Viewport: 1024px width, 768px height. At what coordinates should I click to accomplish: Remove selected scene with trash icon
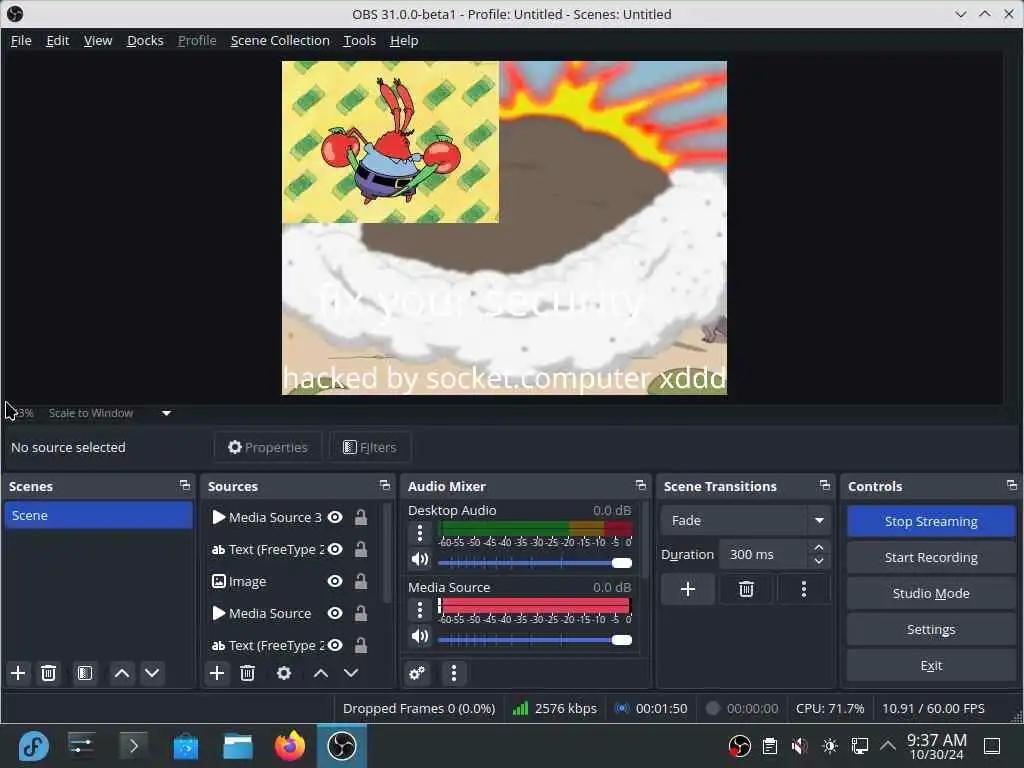point(48,673)
